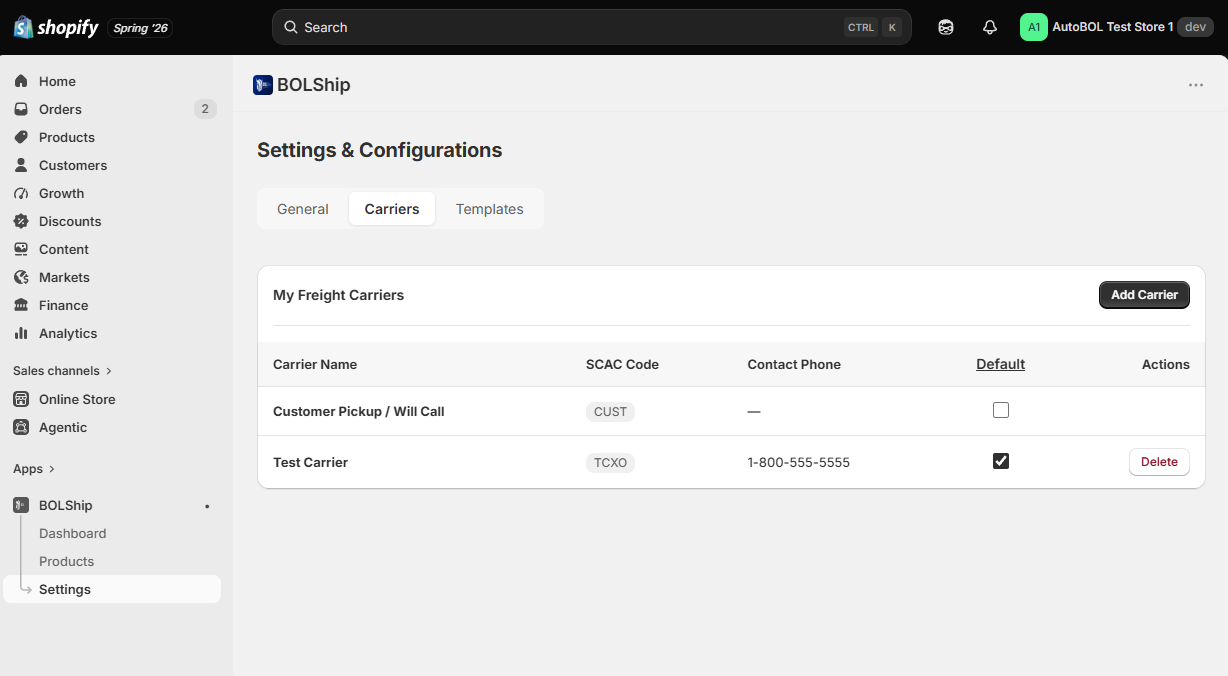Viewport: 1228px width, 676px height.
Task: Click the My Freight Carriers heading
Action: [x=339, y=295]
